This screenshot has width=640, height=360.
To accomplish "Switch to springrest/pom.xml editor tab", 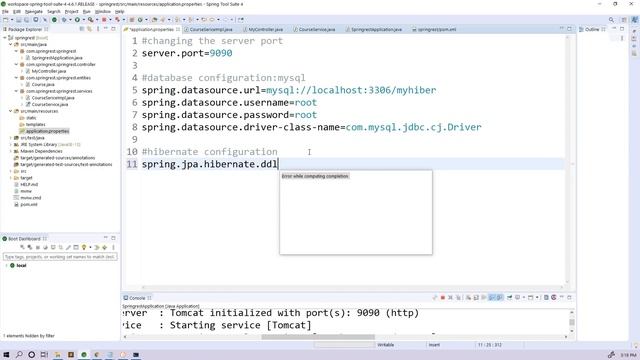I will [436, 29].
